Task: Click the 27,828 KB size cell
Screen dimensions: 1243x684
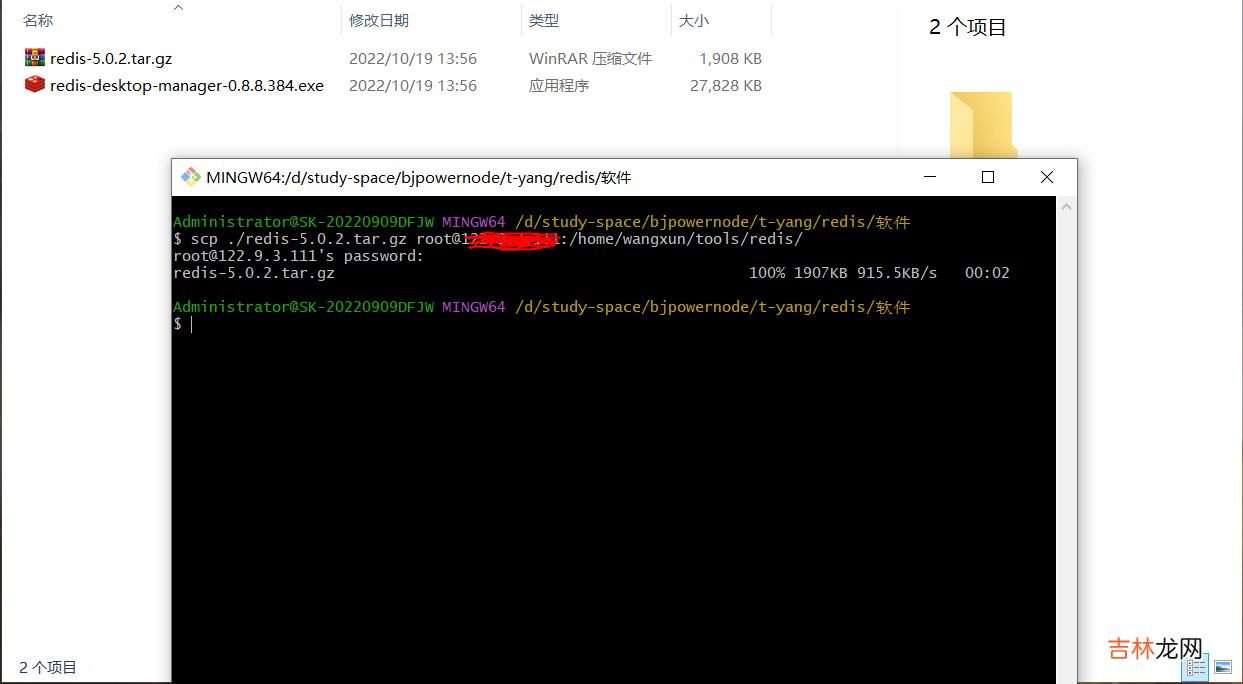Action: [726, 86]
